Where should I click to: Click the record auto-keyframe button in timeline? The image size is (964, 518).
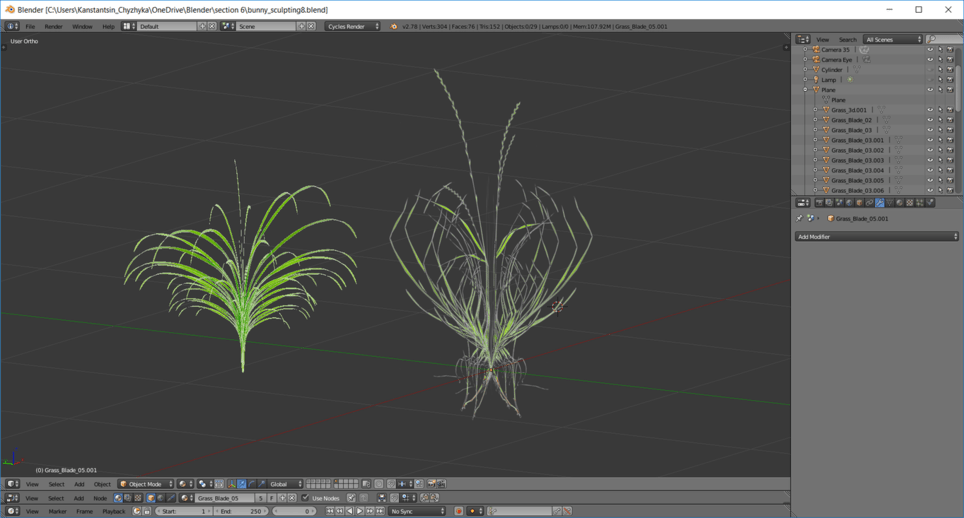click(x=459, y=511)
